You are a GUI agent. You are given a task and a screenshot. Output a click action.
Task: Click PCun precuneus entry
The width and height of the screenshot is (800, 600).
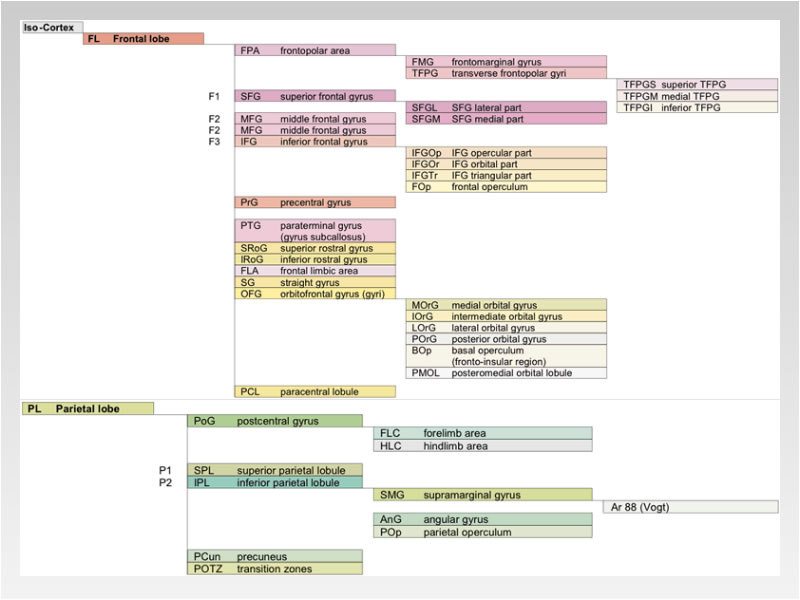click(275, 556)
